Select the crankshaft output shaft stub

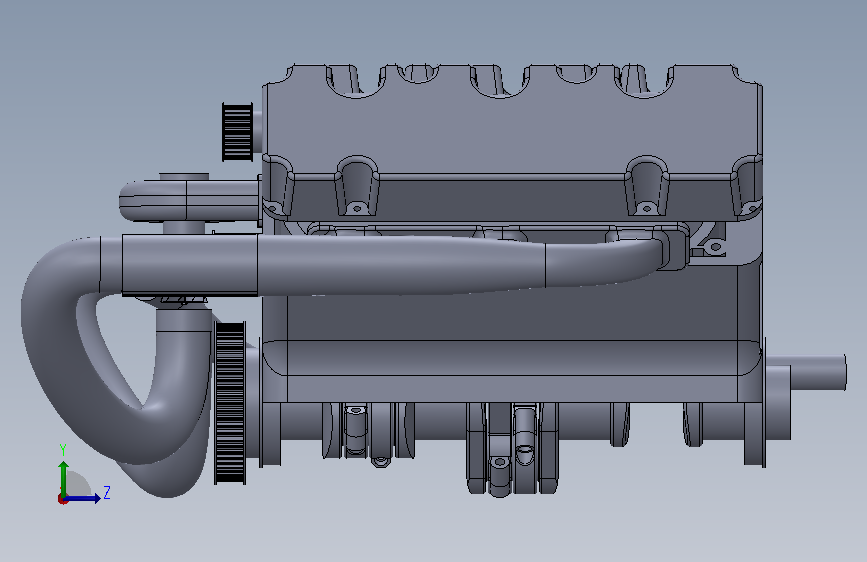tap(817, 372)
